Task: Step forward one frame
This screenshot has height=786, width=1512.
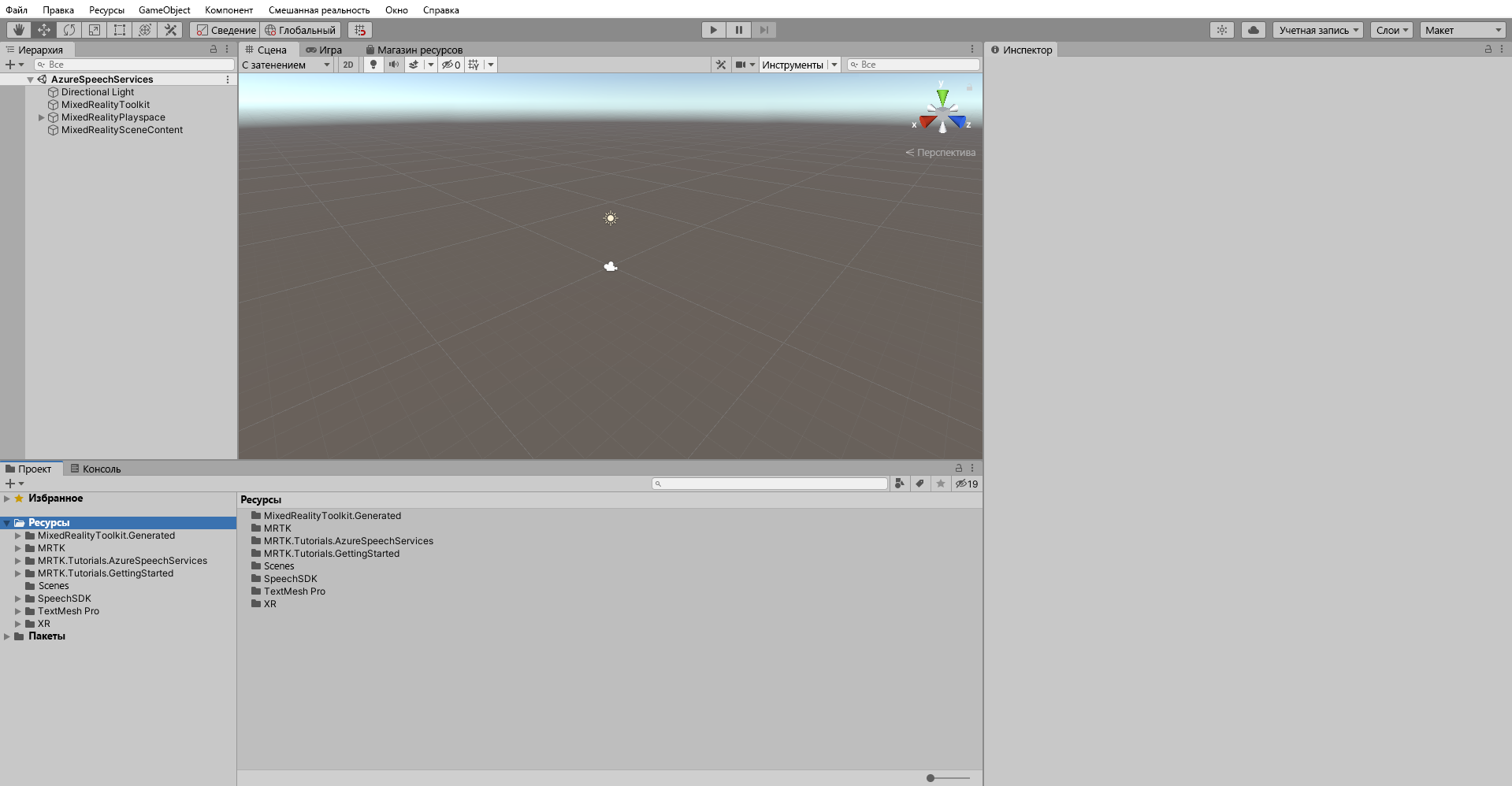Action: pos(764,30)
